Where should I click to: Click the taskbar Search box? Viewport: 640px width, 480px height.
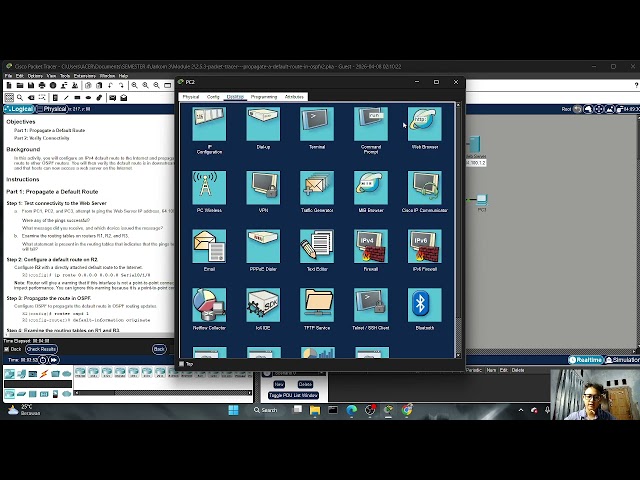point(266,410)
